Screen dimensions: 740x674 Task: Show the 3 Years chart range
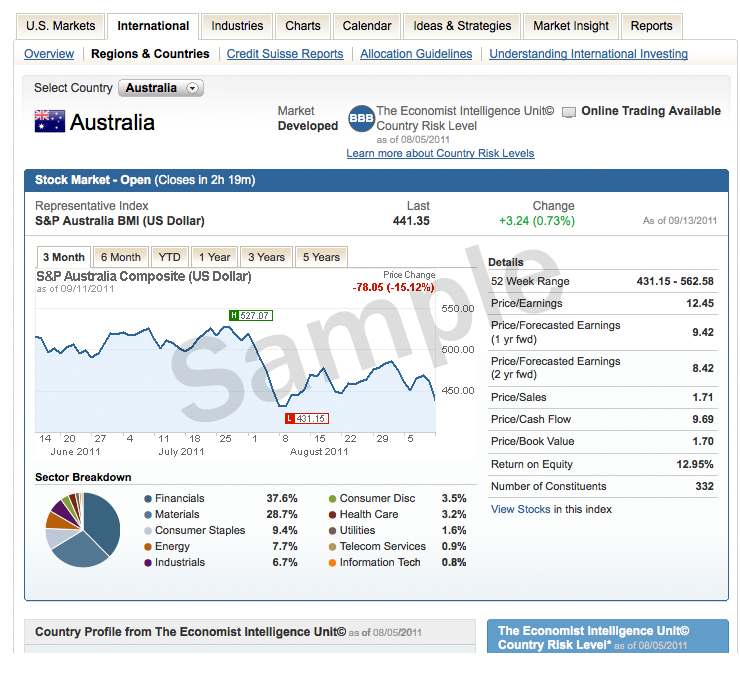pyautogui.click(x=267, y=257)
